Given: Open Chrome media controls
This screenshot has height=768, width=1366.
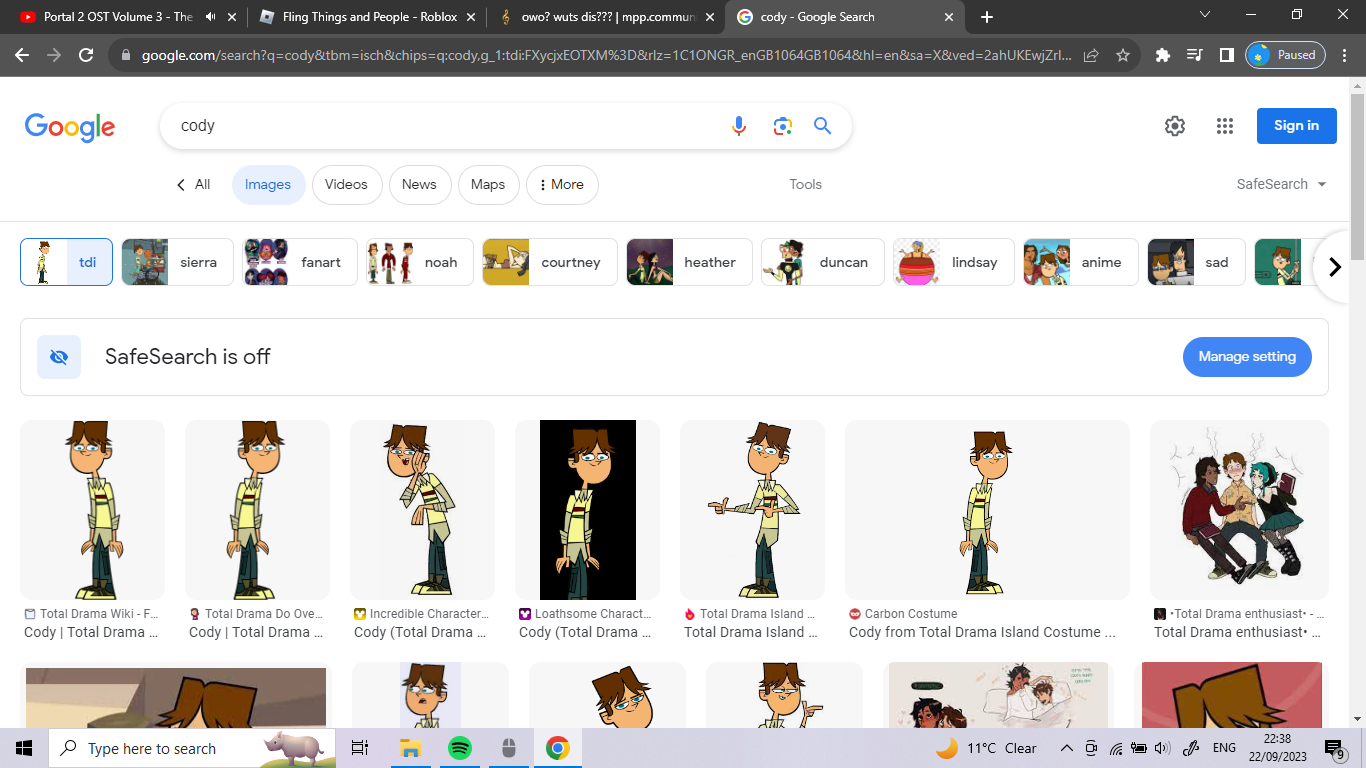Looking at the screenshot, I should (x=1194, y=56).
